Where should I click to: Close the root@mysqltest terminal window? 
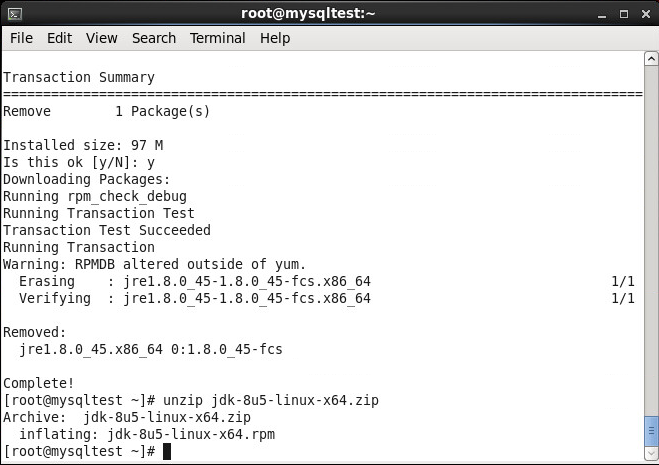pos(646,14)
